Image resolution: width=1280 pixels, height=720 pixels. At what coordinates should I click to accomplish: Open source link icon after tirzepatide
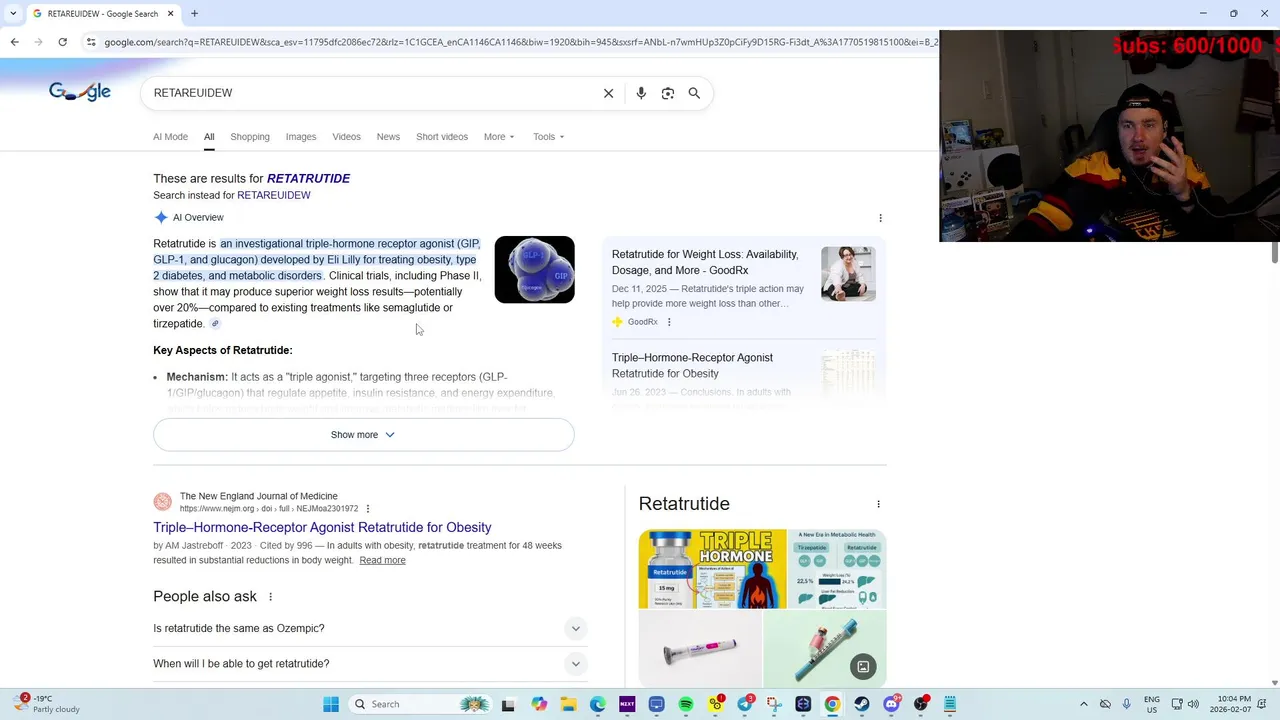coord(215,324)
